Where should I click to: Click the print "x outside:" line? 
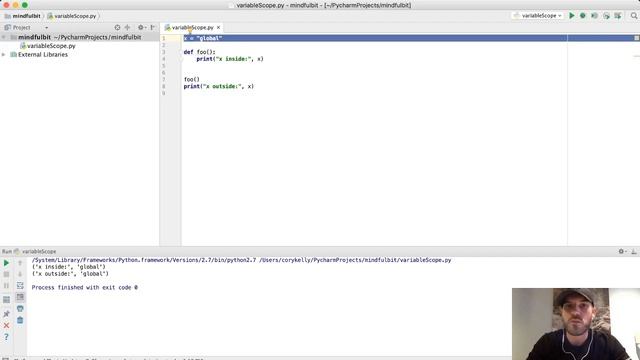(218, 86)
